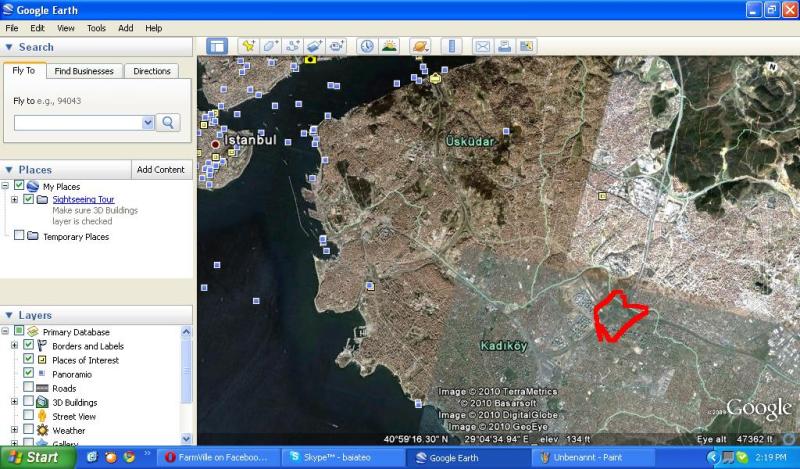Add a placemark with the pushpin icon
Screen dimensions: 800x469
pyautogui.click(x=248, y=46)
